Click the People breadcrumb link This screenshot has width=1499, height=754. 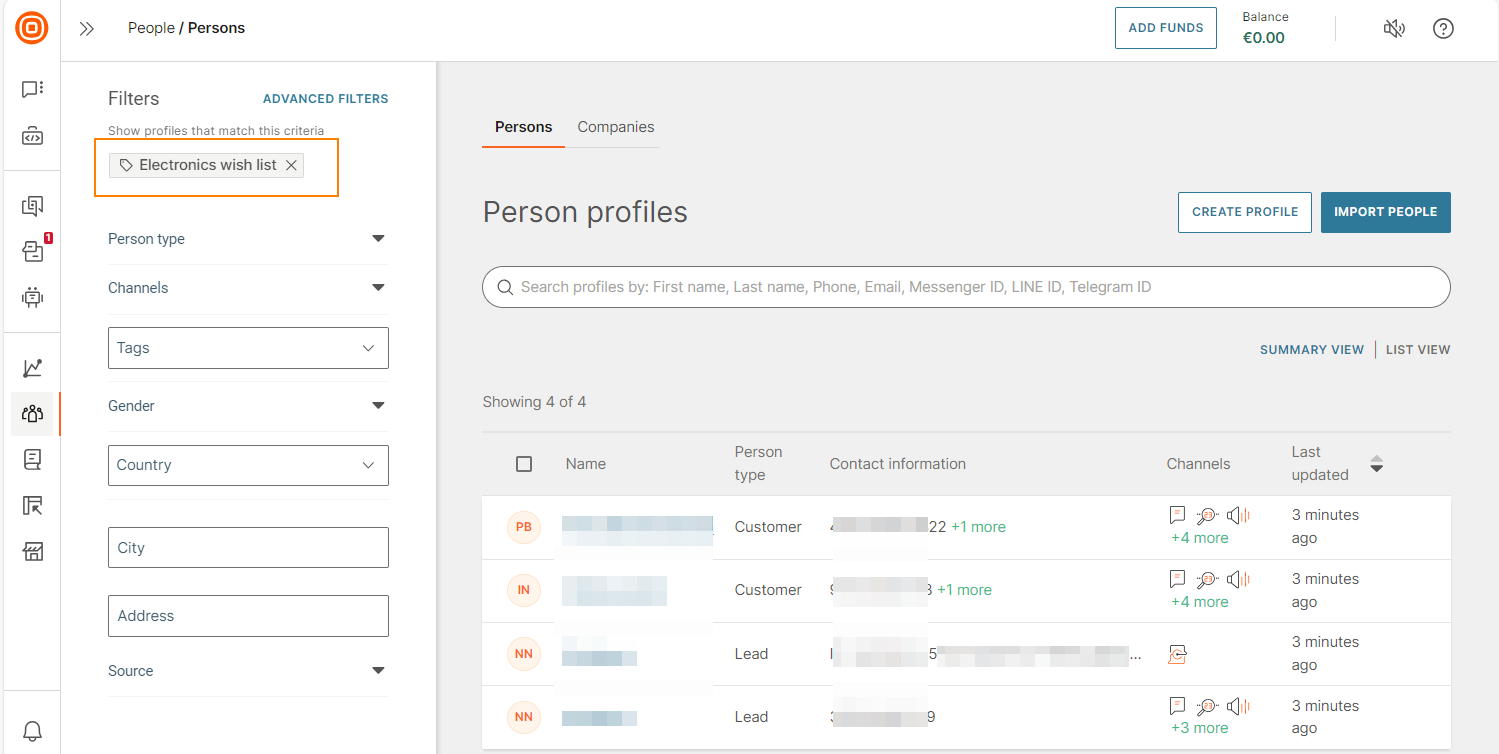(151, 28)
